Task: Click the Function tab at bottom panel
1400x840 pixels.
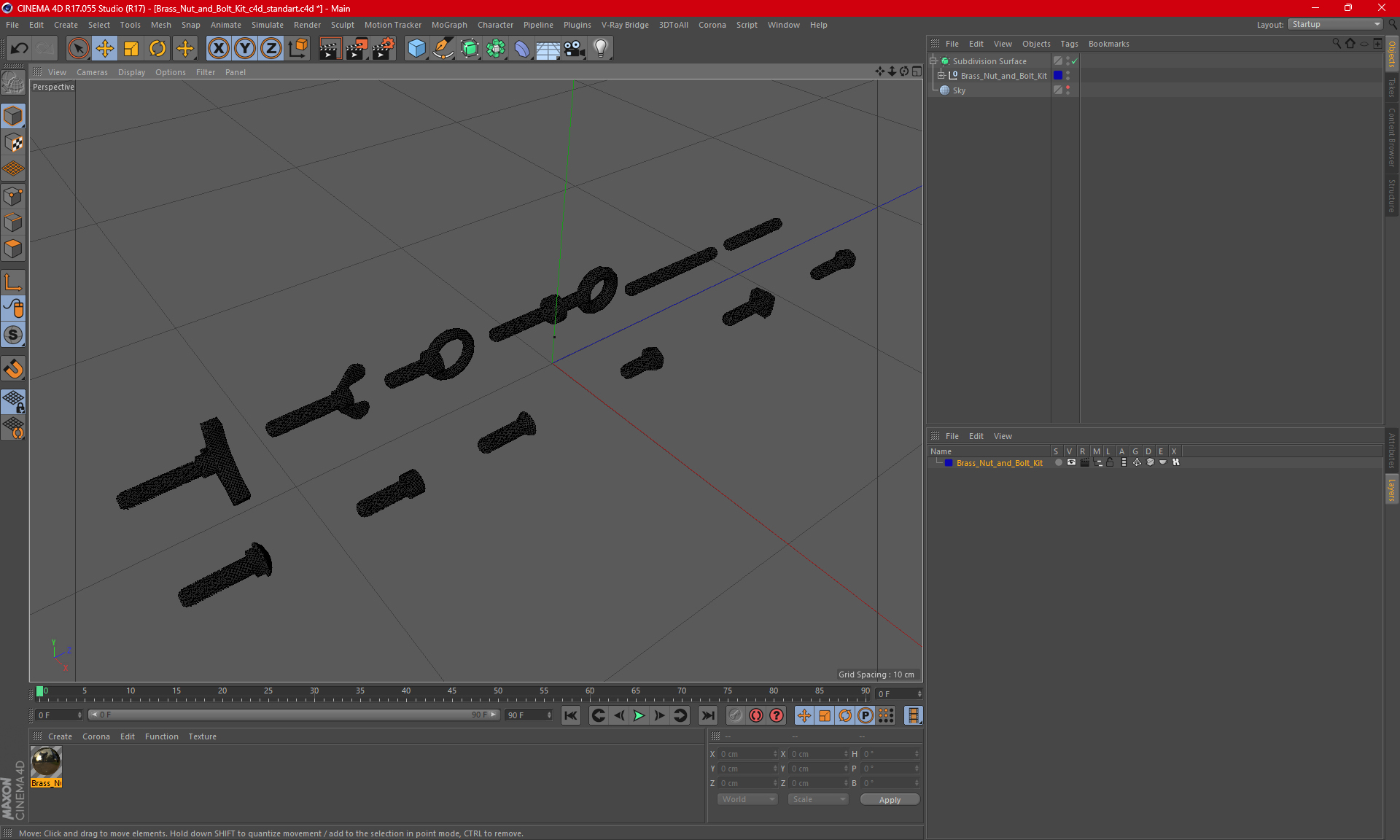Action: pyautogui.click(x=161, y=736)
